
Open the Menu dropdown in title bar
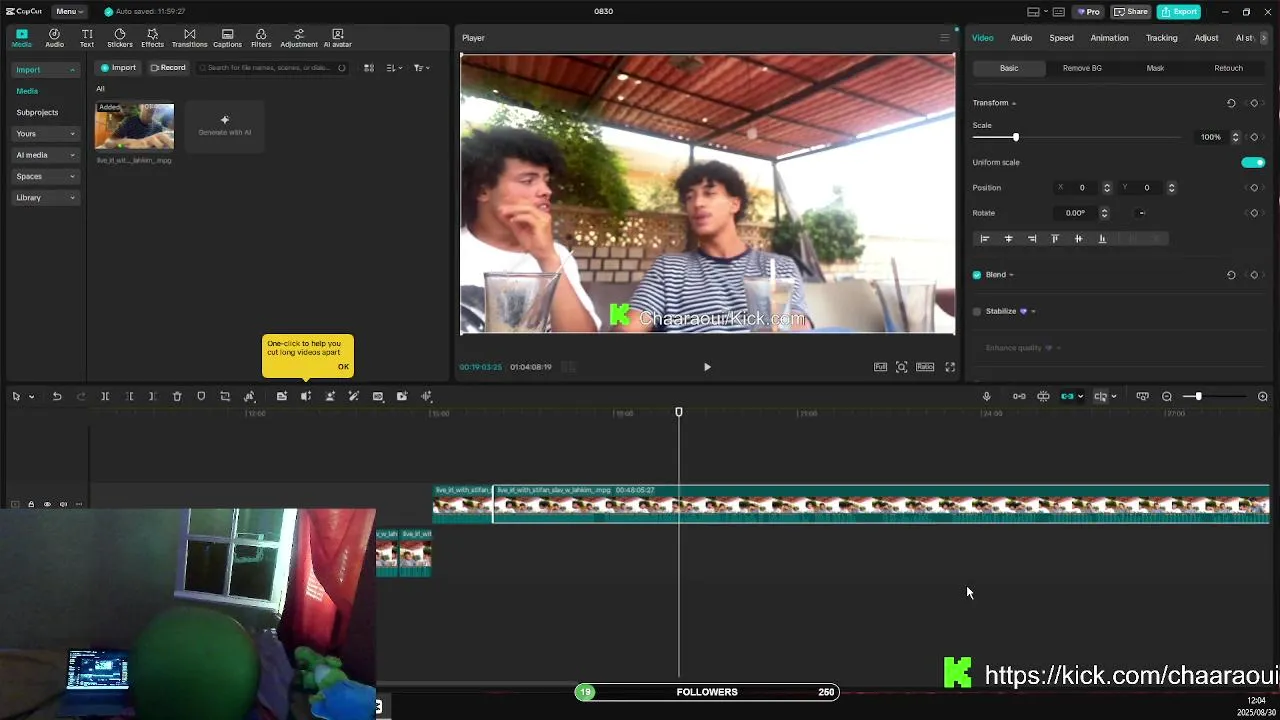pyautogui.click(x=69, y=11)
